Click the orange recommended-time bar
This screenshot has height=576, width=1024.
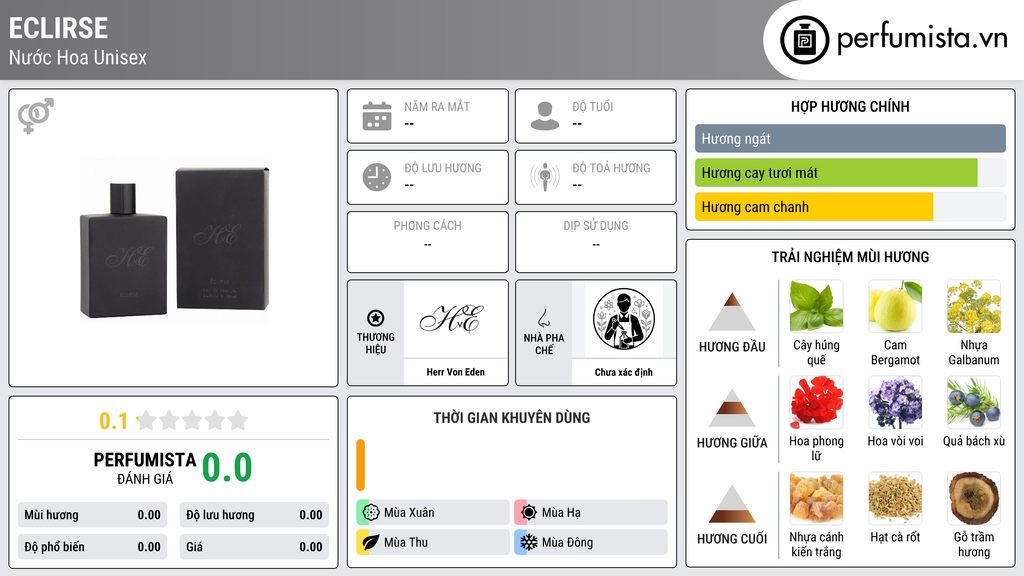pos(360,465)
